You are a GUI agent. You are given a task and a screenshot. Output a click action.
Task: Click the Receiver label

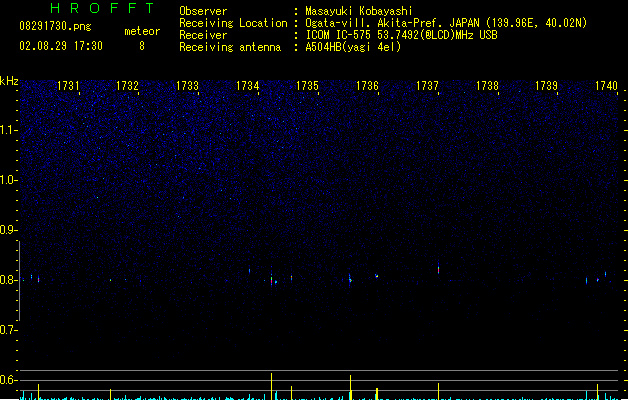pos(203,35)
